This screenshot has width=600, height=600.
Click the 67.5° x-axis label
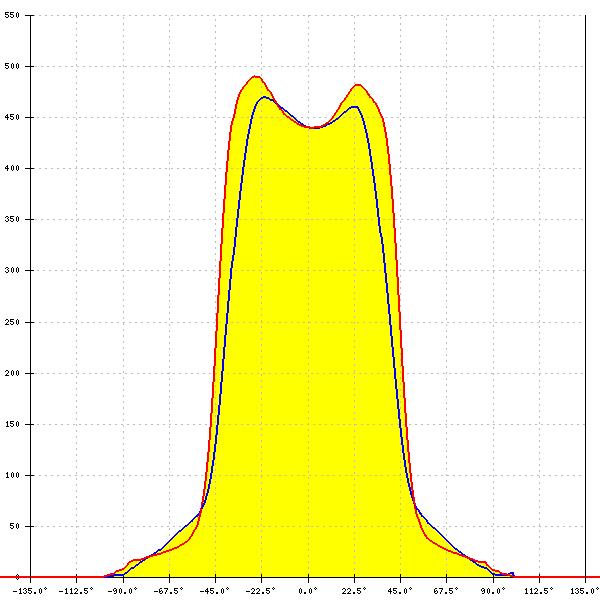point(447,591)
